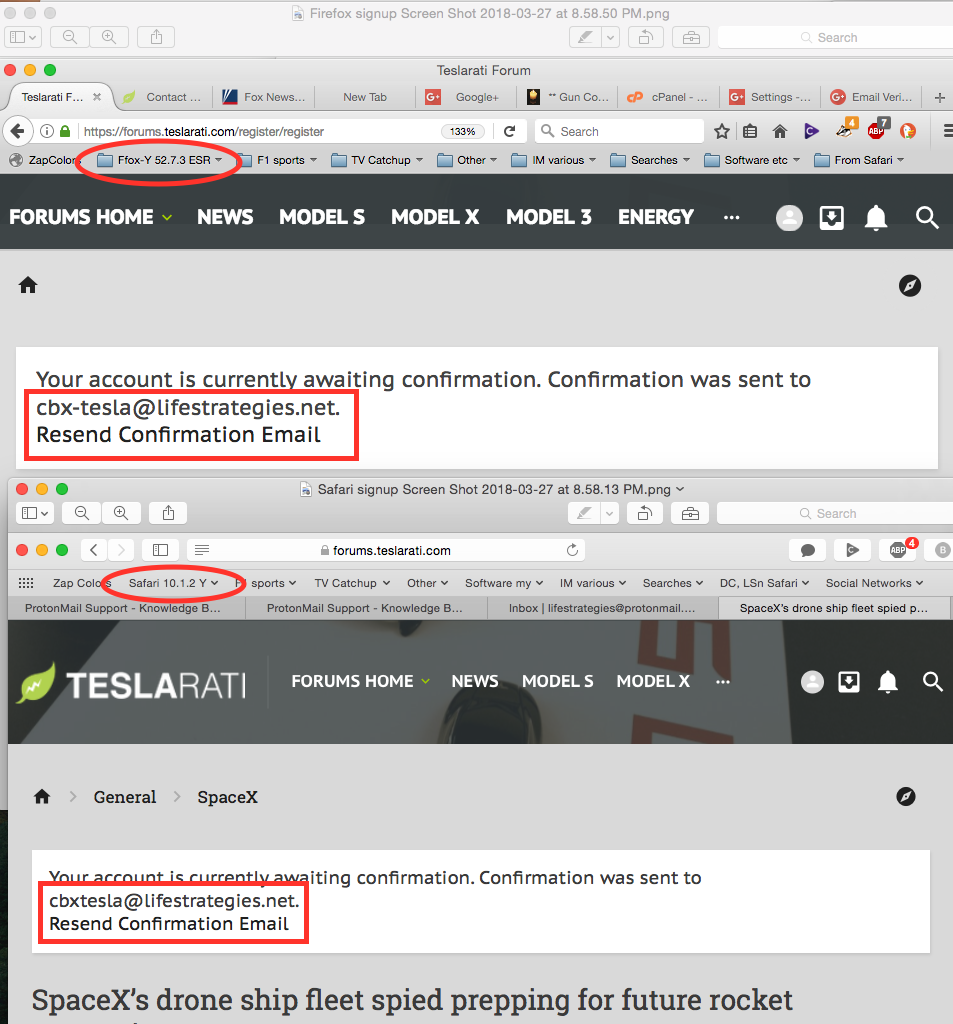Click Safari address bar showing forums.teslarati.com
Viewport: 953px width, 1024px height.
(x=385, y=550)
